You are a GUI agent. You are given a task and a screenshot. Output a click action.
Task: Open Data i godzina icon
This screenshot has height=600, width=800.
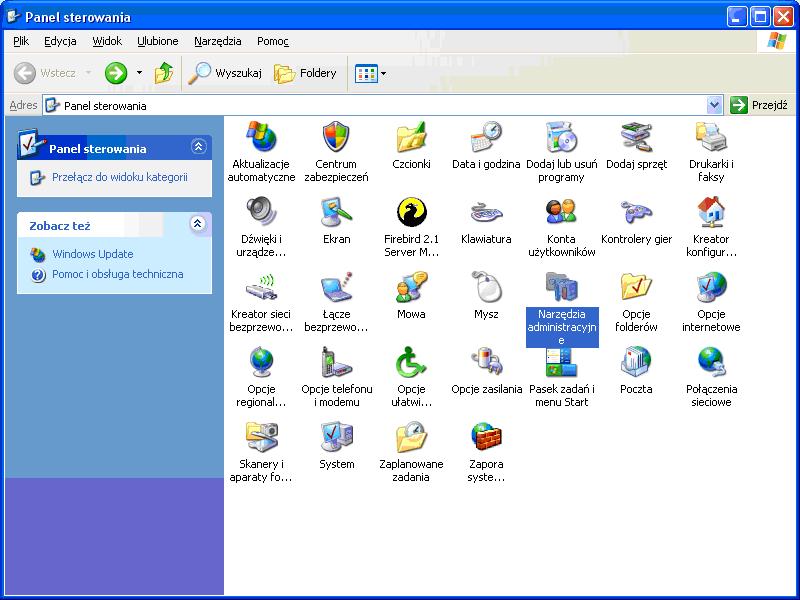coord(486,138)
